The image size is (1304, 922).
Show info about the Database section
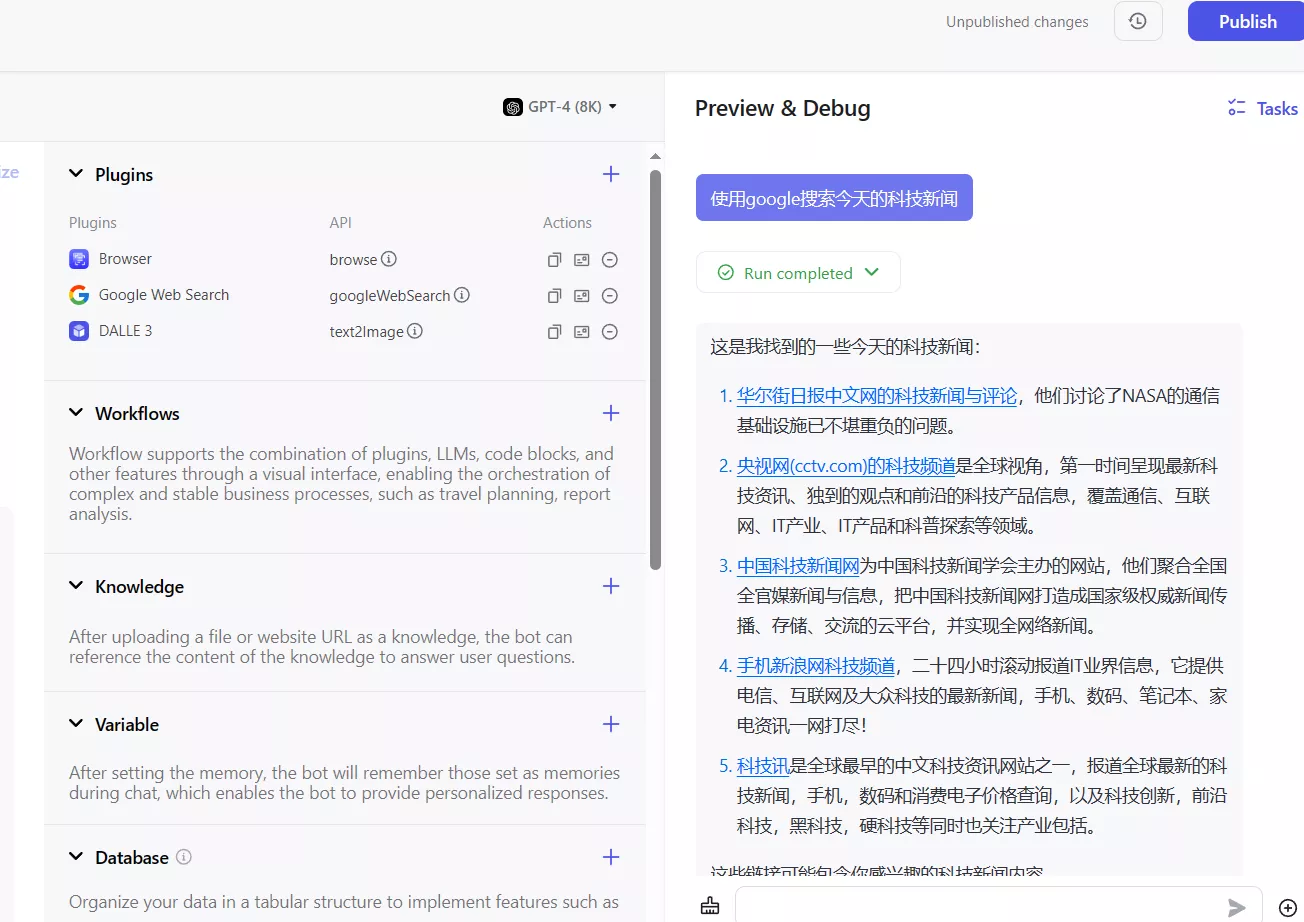point(184,857)
